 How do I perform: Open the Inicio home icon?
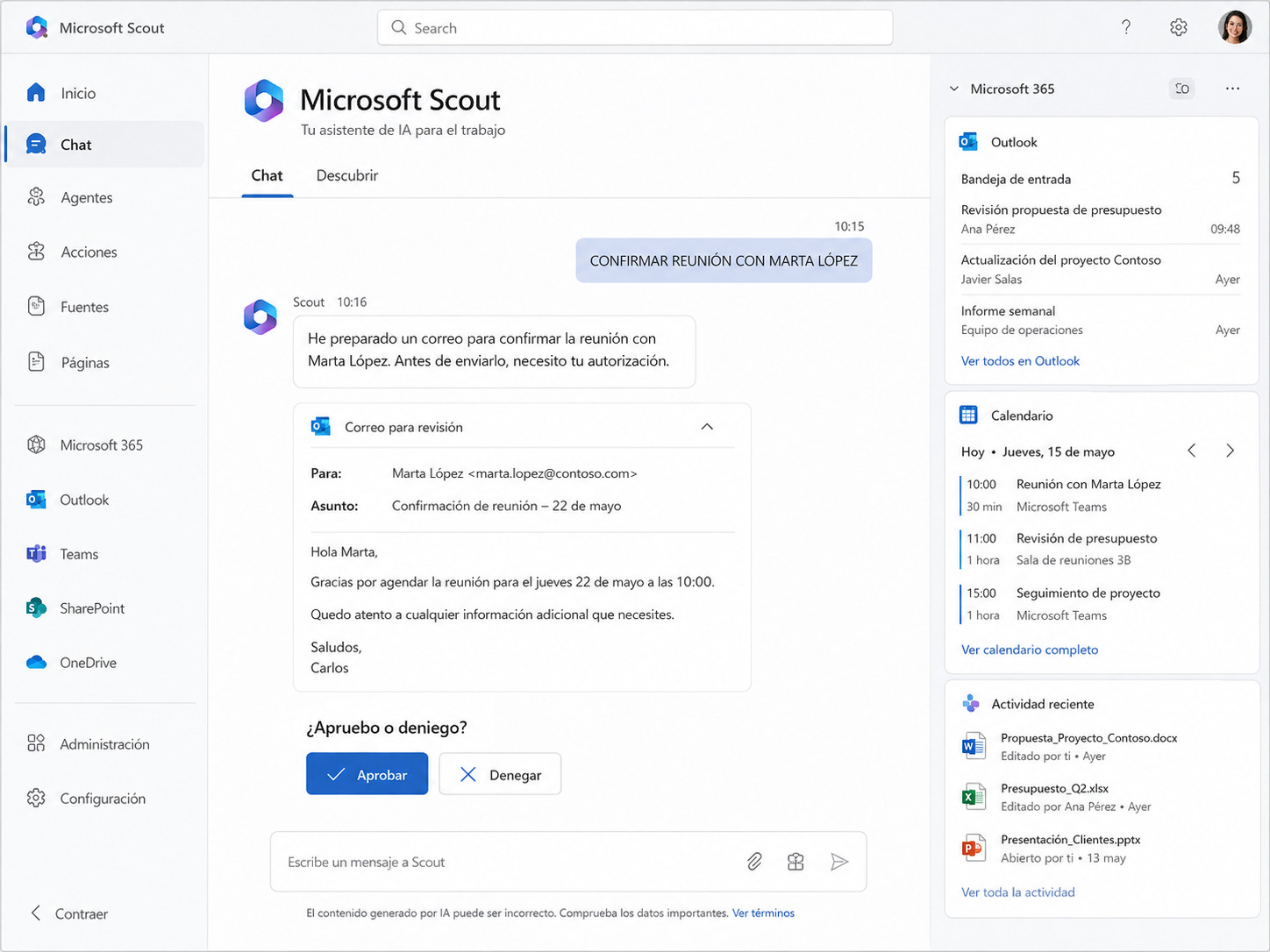(x=36, y=93)
